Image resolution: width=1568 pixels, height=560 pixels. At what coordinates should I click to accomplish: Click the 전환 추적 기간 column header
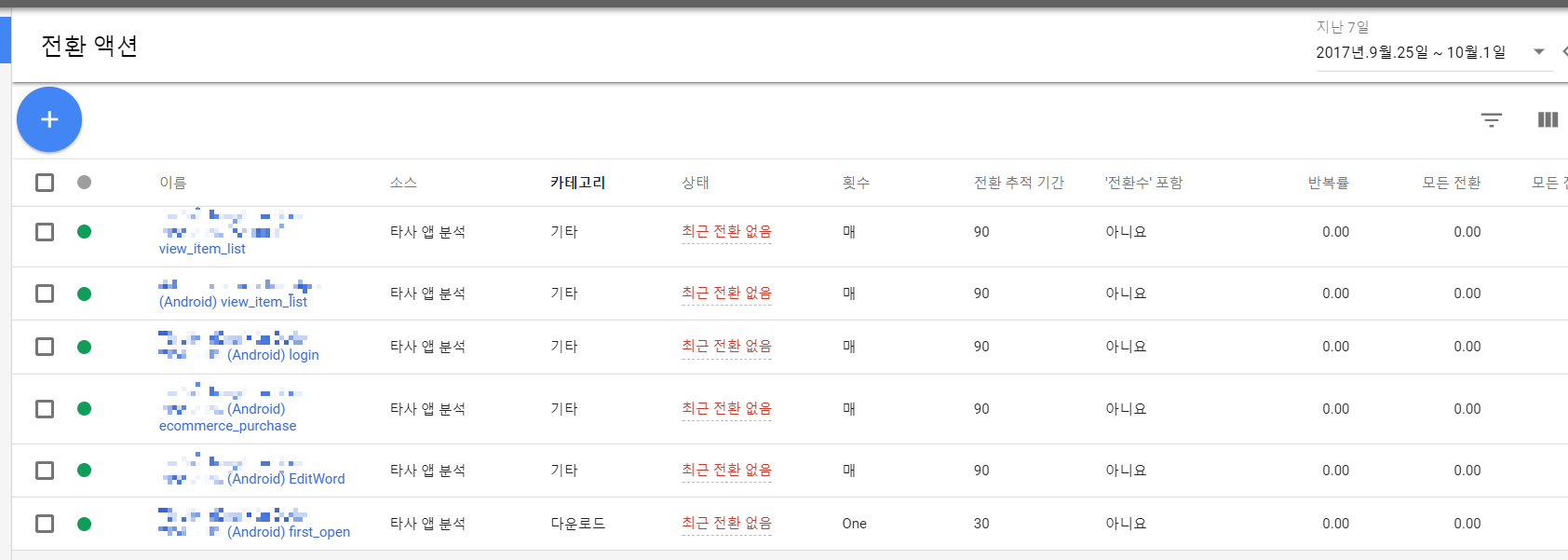[x=1018, y=183]
